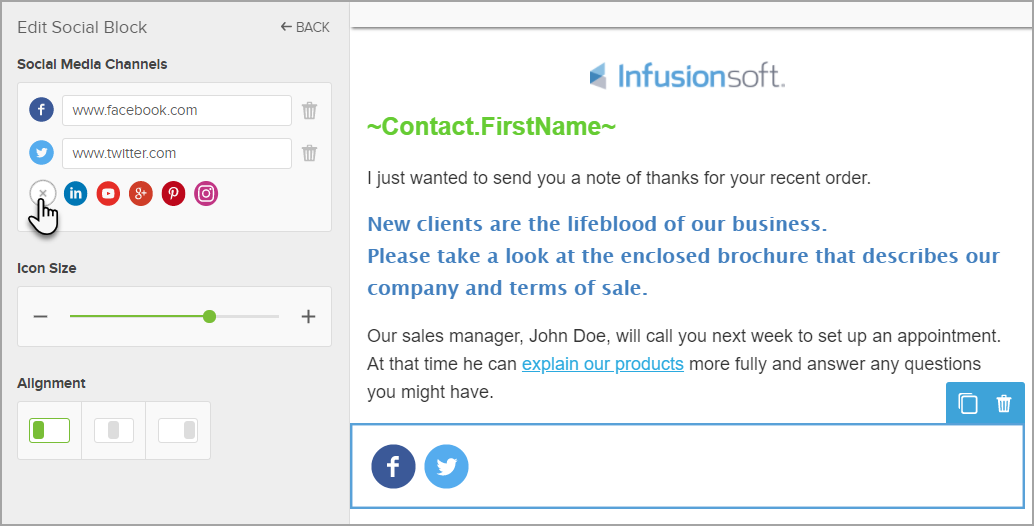
Task: Close the social channel picker (x icon)
Action: (42, 194)
